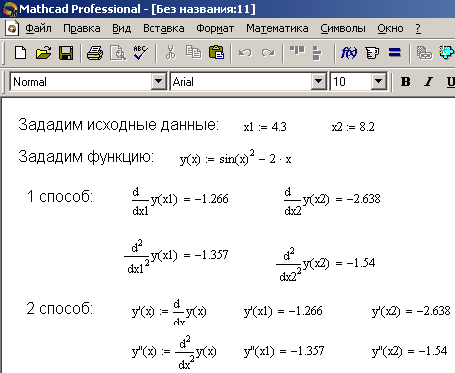Click the New document icon
This screenshot has width=455, height=373.
[20, 53]
